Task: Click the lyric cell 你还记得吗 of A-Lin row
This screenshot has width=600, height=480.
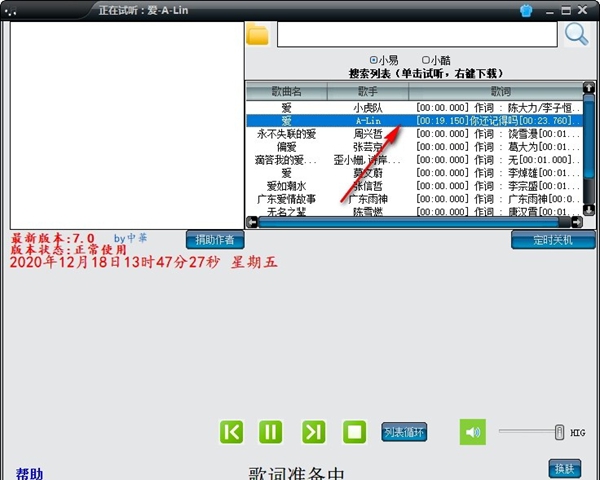Action: [496, 121]
